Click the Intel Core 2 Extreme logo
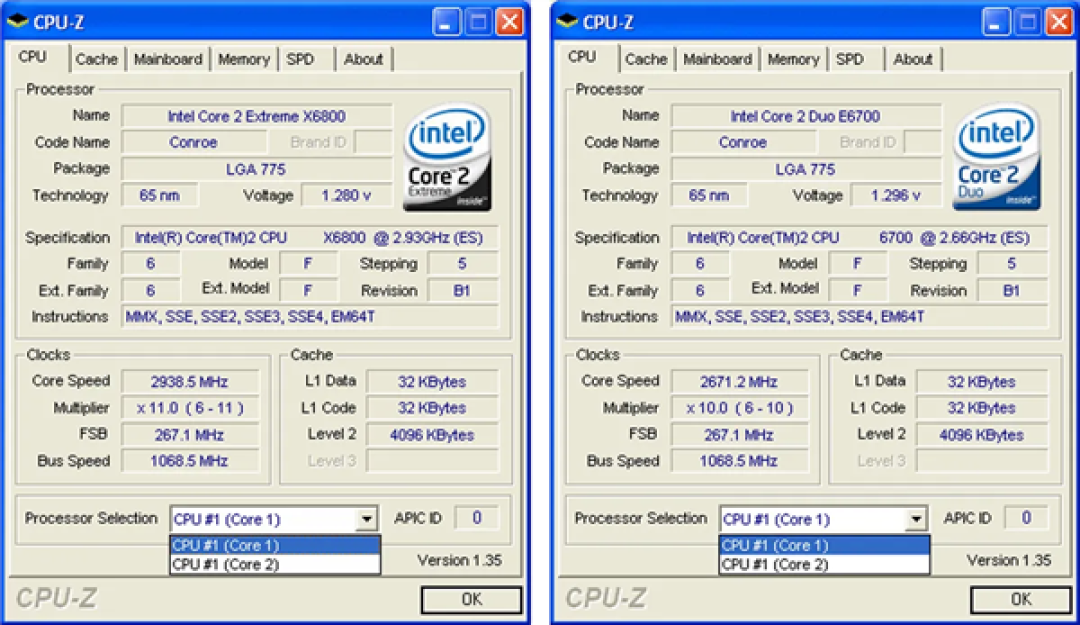This screenshot has height=625, width=1080. (447, 157)
